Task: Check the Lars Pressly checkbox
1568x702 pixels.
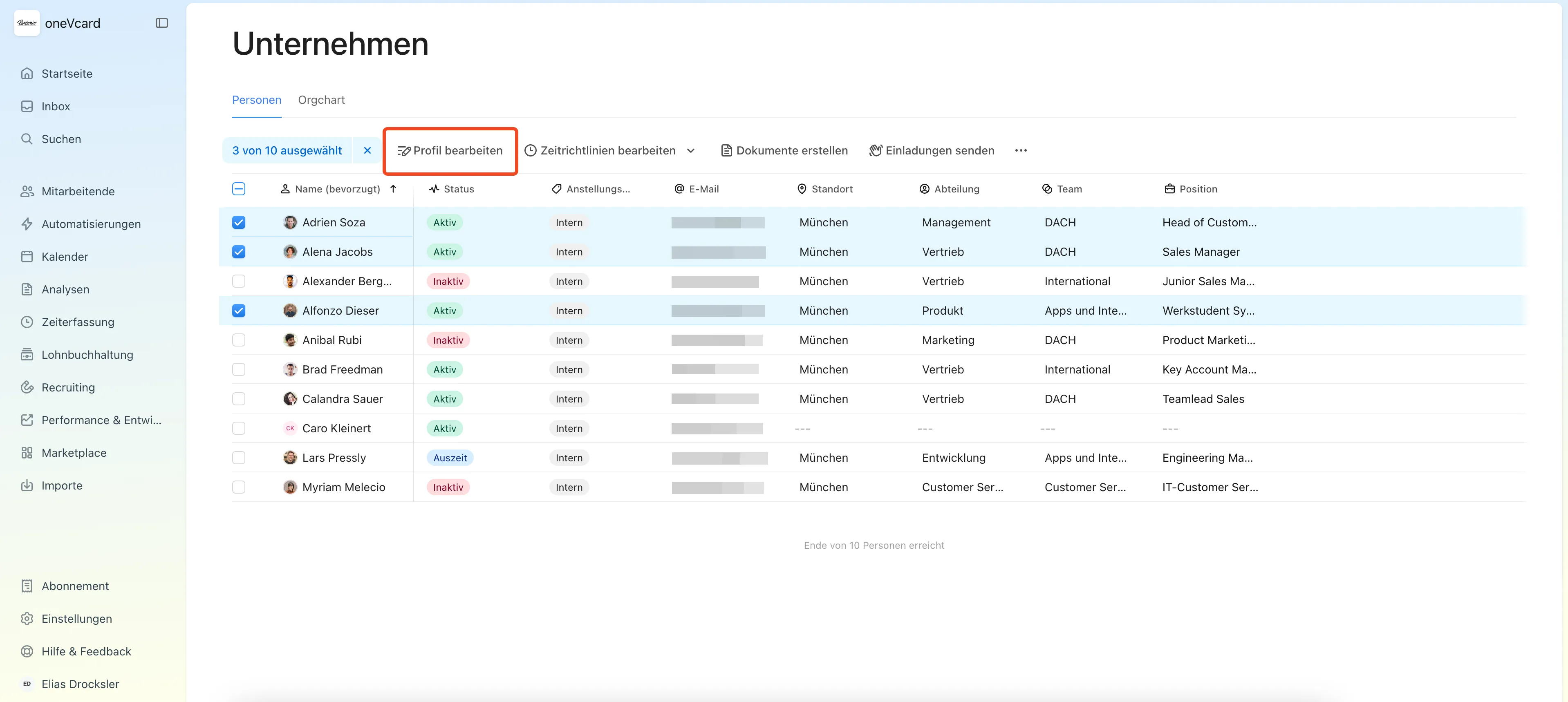Action: [x=239, y=458]
